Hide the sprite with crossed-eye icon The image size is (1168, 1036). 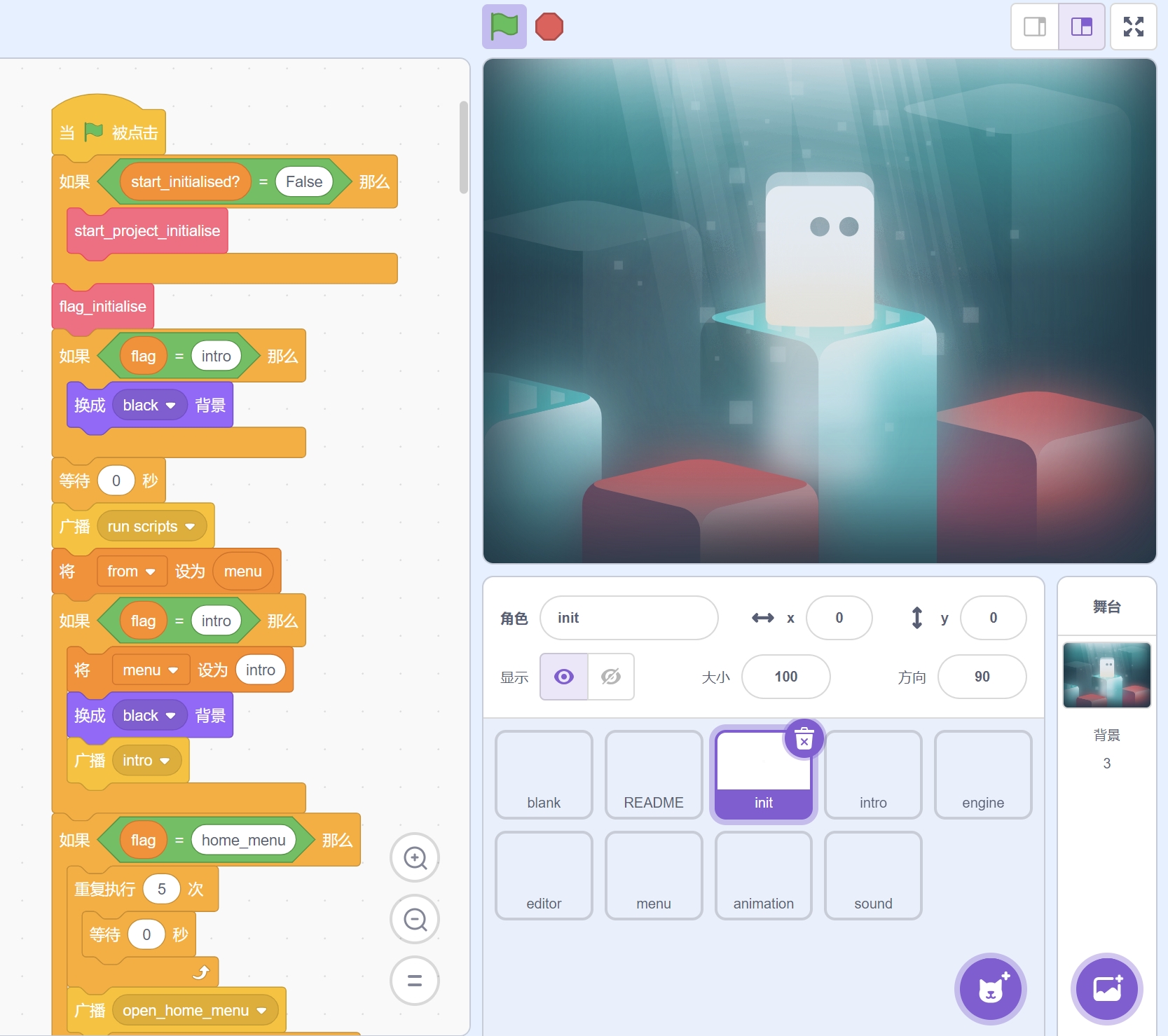click(611, 677)
